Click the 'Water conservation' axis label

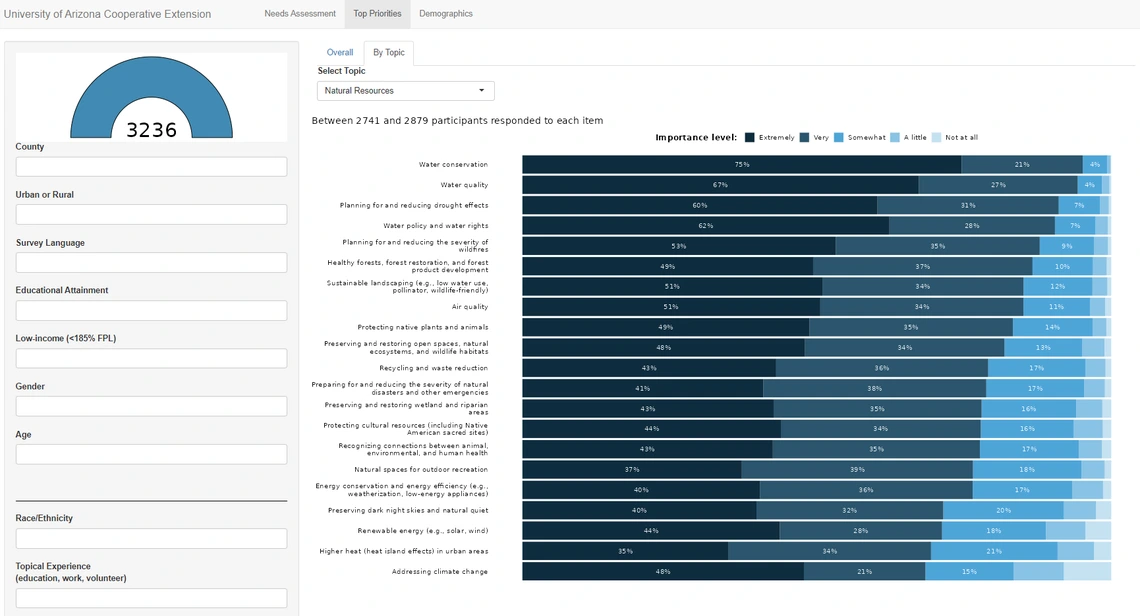(x=453, y=164)
